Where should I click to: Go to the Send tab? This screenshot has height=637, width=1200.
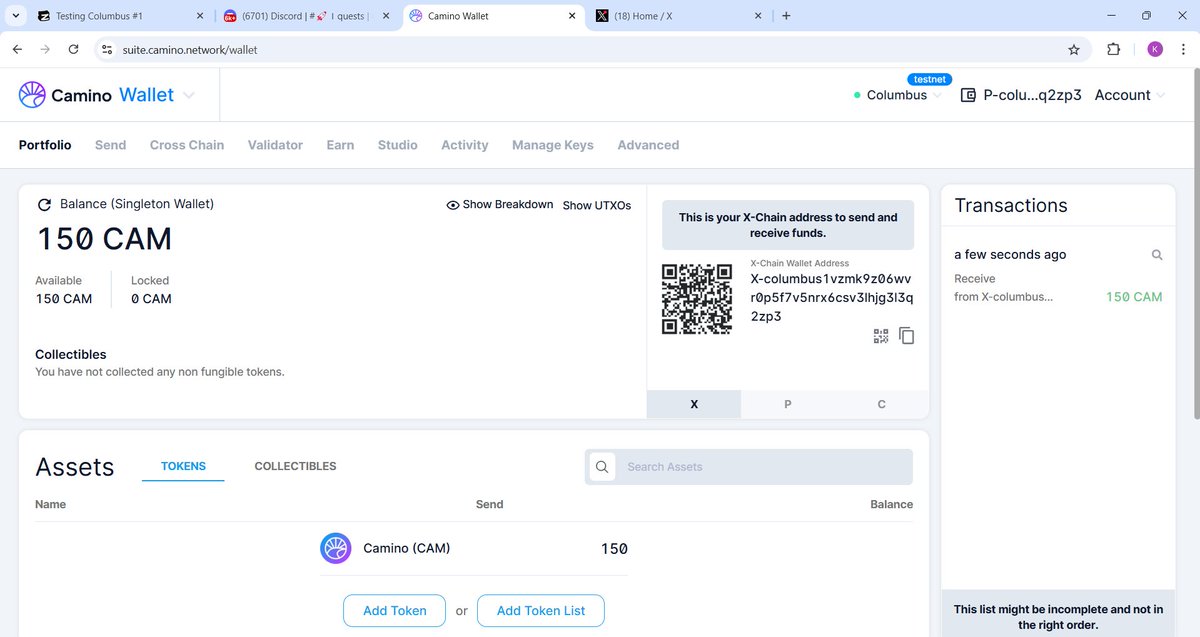pyautogui.click(x=110, y=145)
